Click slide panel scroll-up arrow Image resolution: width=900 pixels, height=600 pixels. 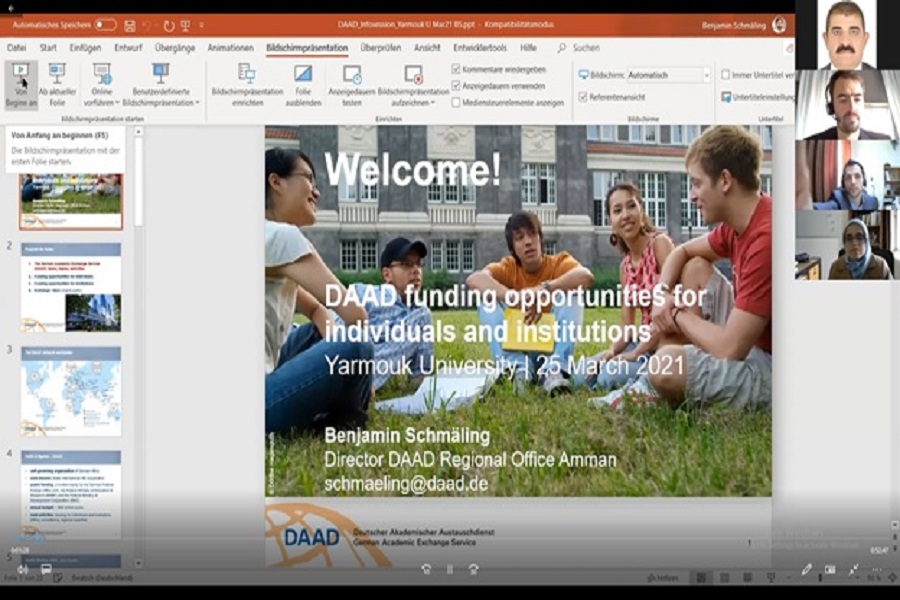pos(138,132)
